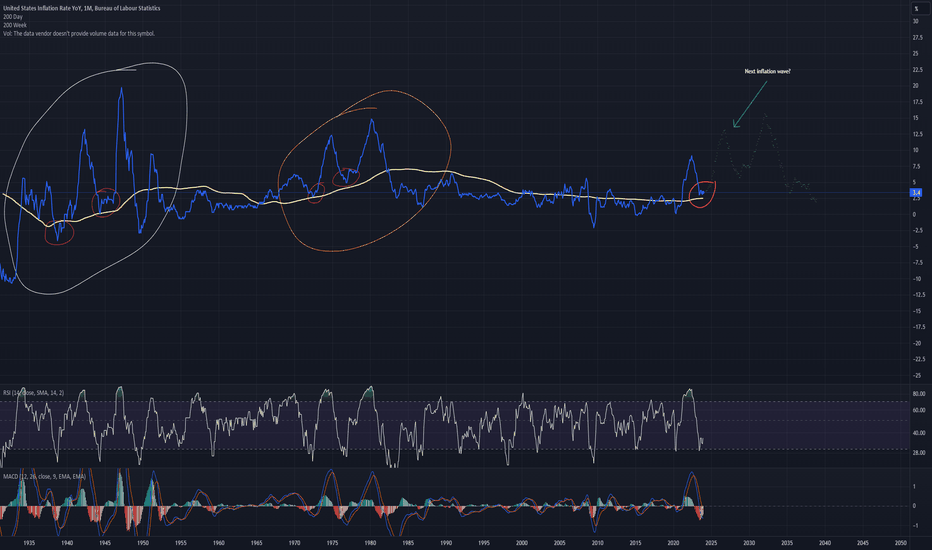The height and width of the screenshot is (550, 932).
Task: Click the 1980 label on the time axis
Action: 370,543
